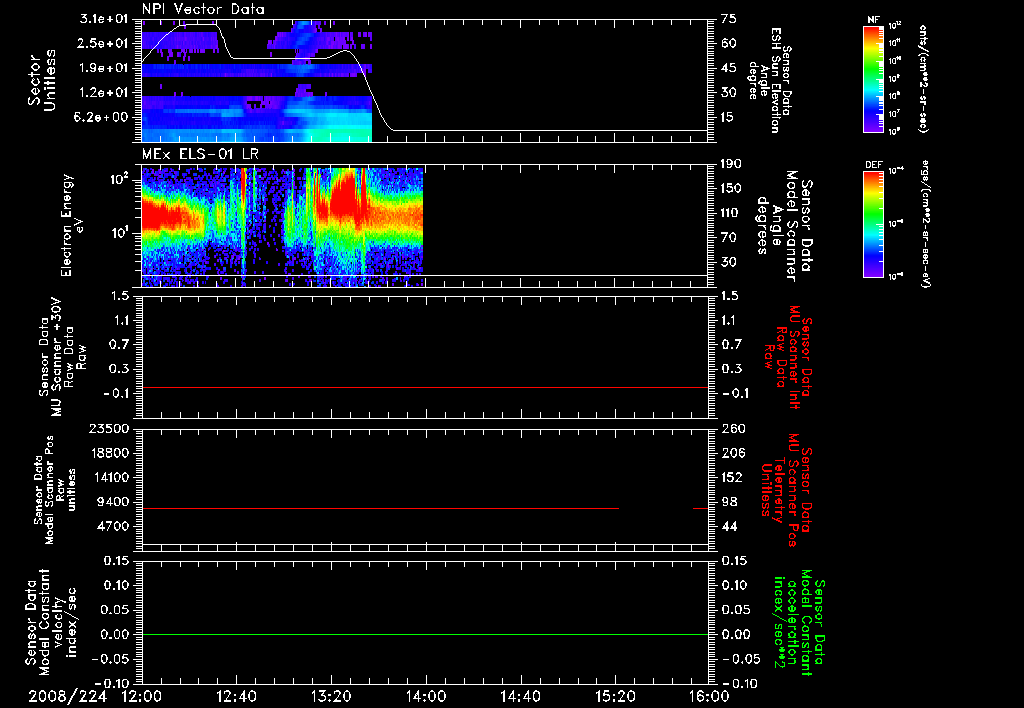Viewport: 1024px width, 708px height.
Task: Click the '3.1e+01' sector axis tick
Action: click(103, 19)
